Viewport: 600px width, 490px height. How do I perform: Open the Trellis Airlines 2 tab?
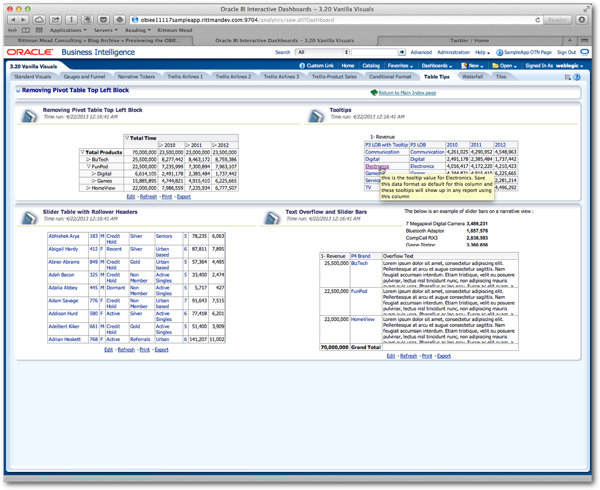233,77
